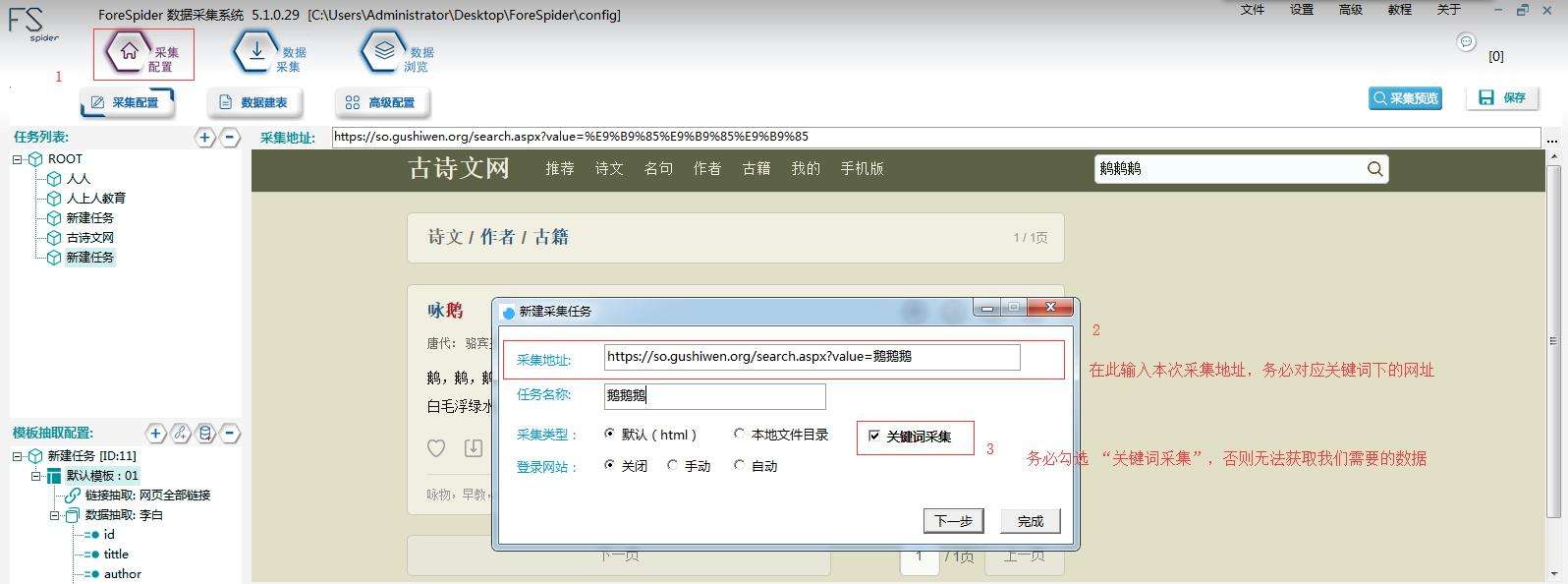Open the 推荐 link on 古诗文网
Image resolution: width=1568 pixels, height=584 pixels.
pos(560,169)
